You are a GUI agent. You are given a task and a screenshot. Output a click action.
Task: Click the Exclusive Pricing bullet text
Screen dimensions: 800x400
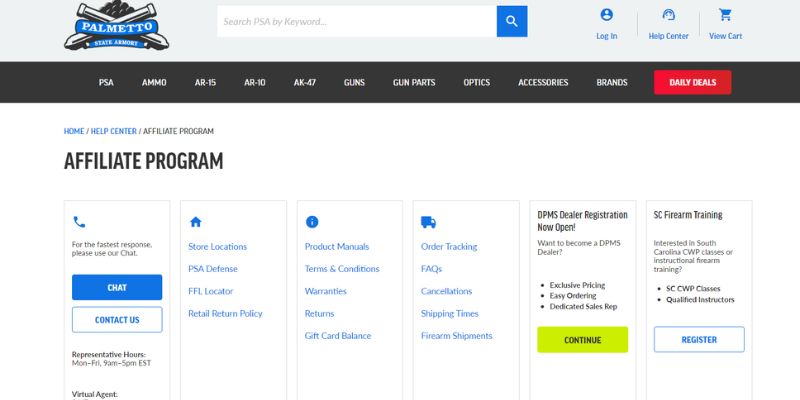point(577,285)
